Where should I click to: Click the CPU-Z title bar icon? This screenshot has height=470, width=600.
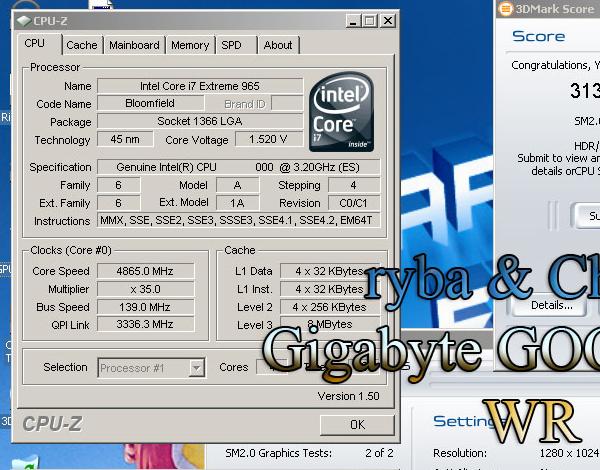(24, 21)
